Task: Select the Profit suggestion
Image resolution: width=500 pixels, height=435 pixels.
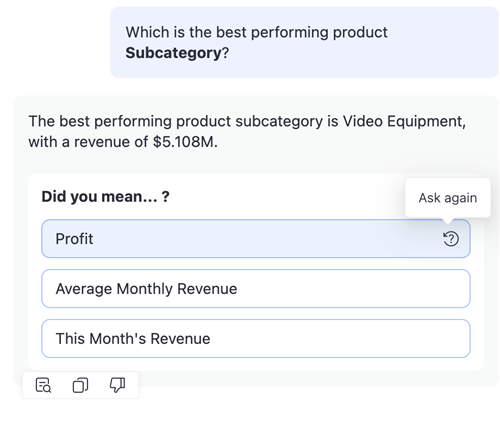Action: pos(256,239)
